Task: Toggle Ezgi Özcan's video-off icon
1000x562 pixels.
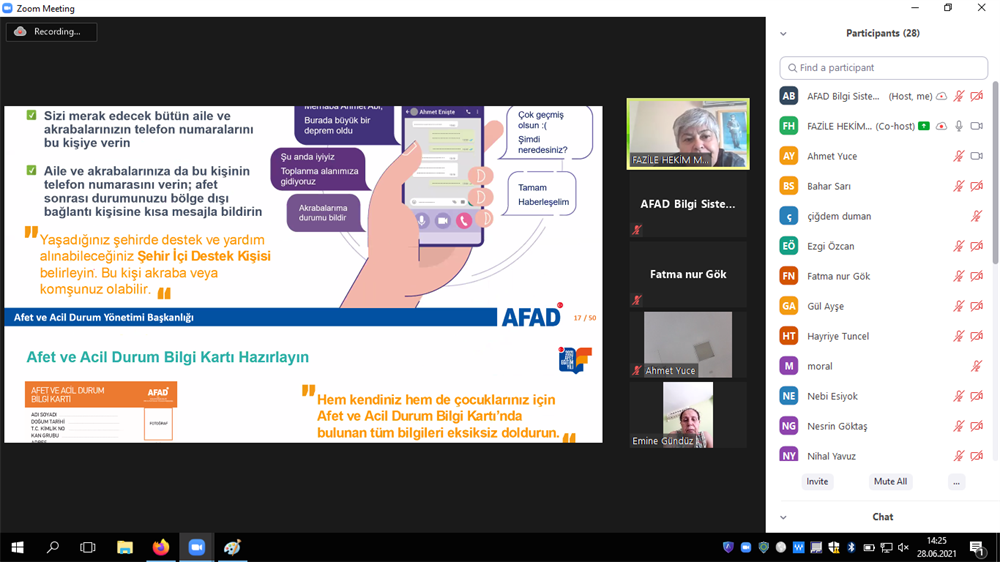Action: 976,246
